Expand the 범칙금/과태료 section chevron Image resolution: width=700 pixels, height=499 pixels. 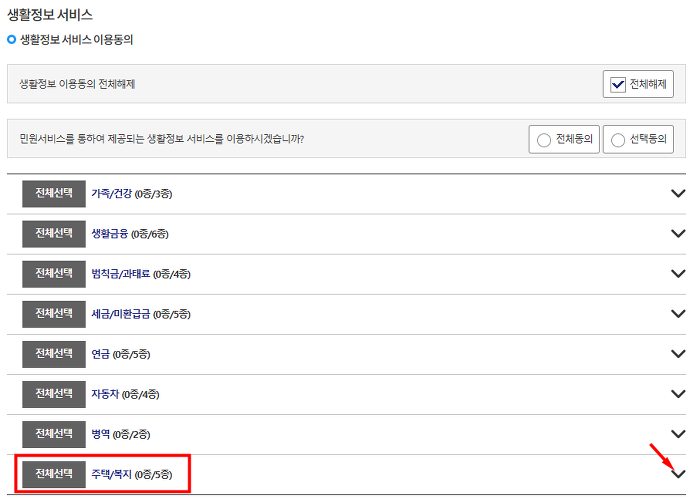click(678, 274)
